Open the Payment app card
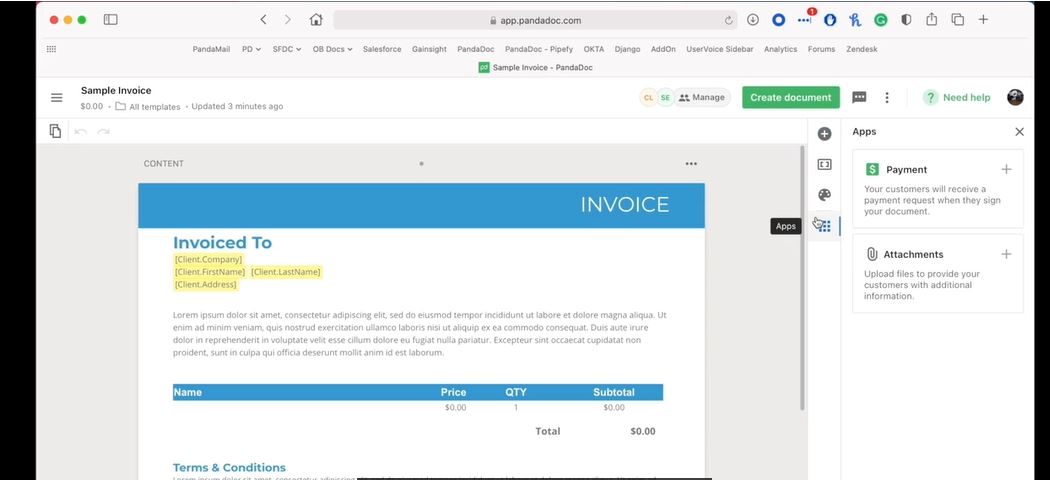This screenshot has height=480, width=1050. point(938,189)
